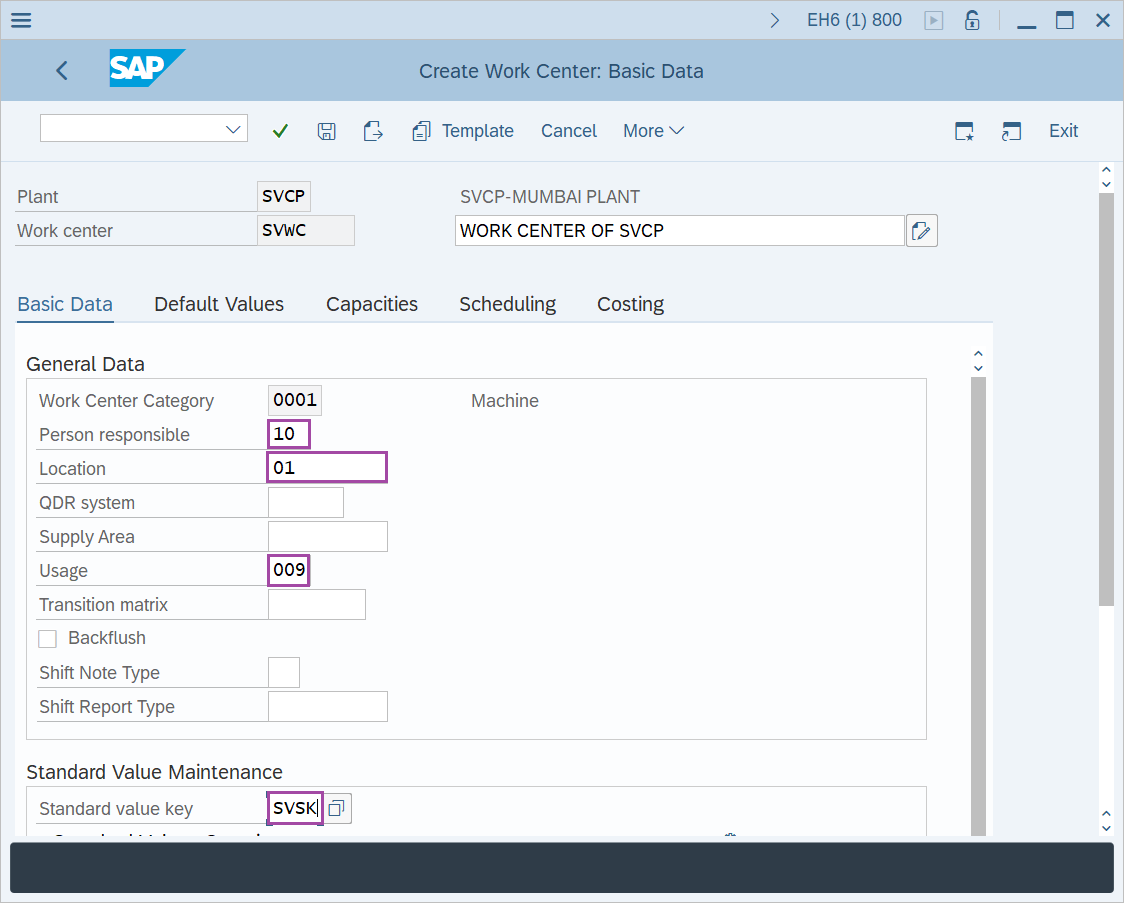Switch to the Capacities tab
Image resolution: width=1124 pixels, height=903 pixels.
(x=372, y=304)
